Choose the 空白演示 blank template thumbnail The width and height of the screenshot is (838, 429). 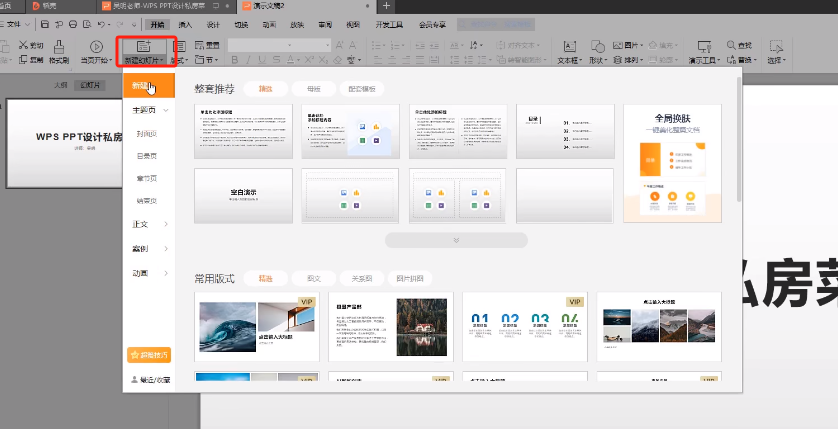[243, 195]
